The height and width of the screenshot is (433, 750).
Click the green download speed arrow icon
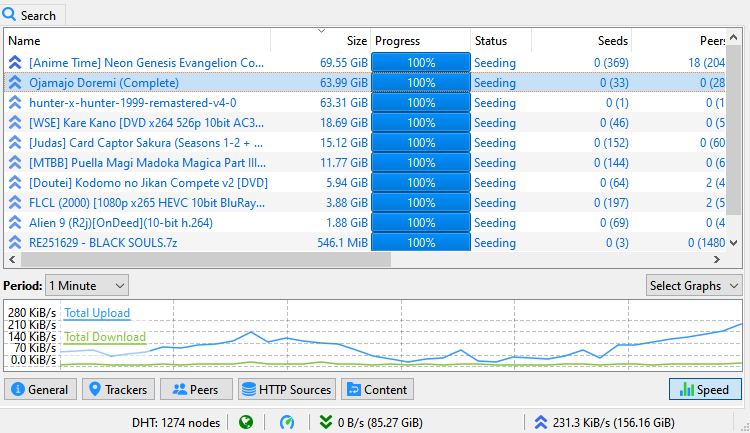(x=326, y=422)
